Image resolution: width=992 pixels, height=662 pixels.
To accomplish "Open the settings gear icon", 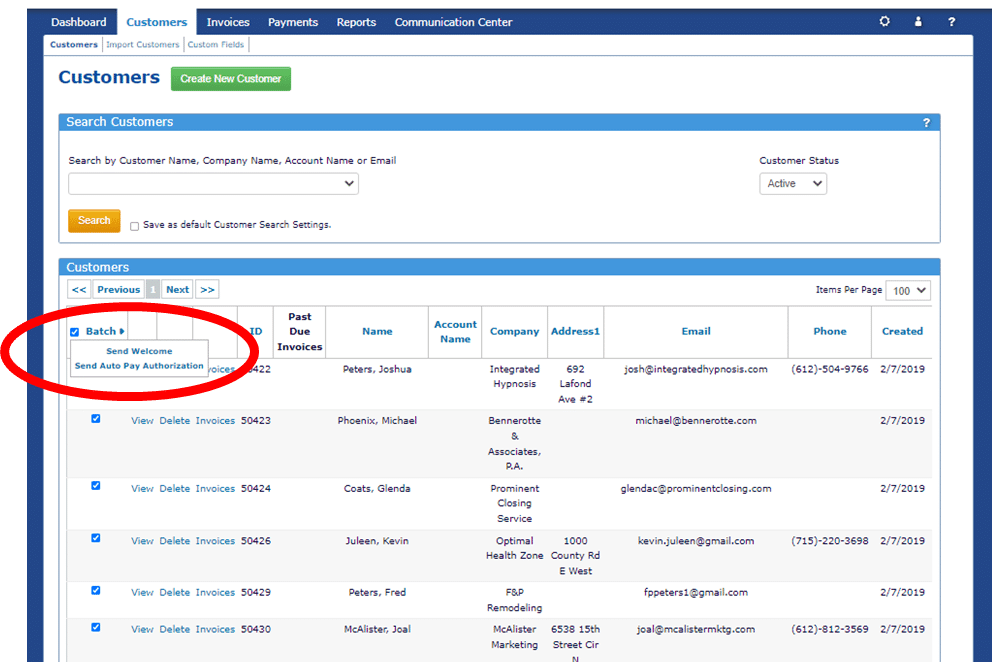I will [x=884, y=22].
